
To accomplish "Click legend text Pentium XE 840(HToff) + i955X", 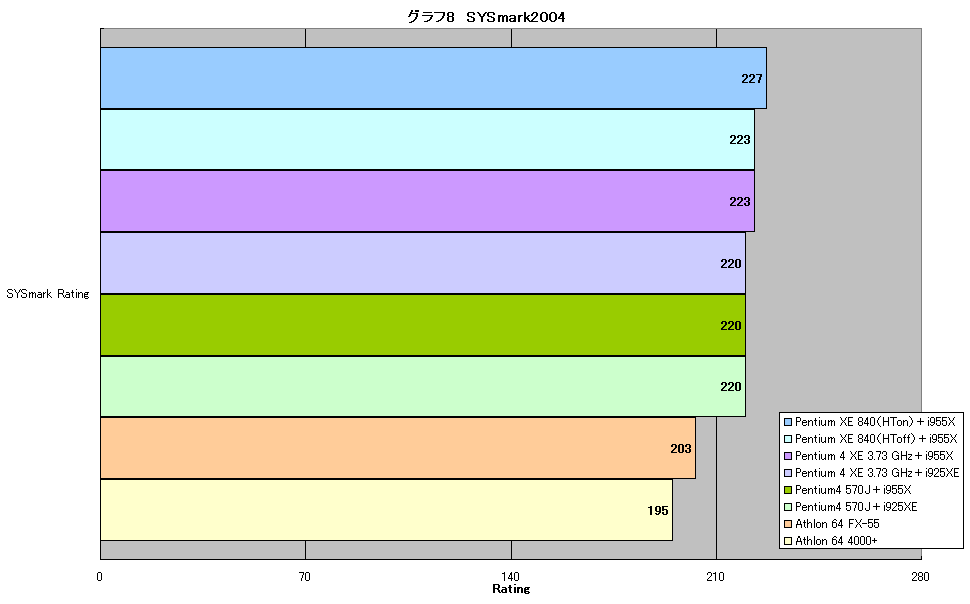I will [x=876, y=439].
